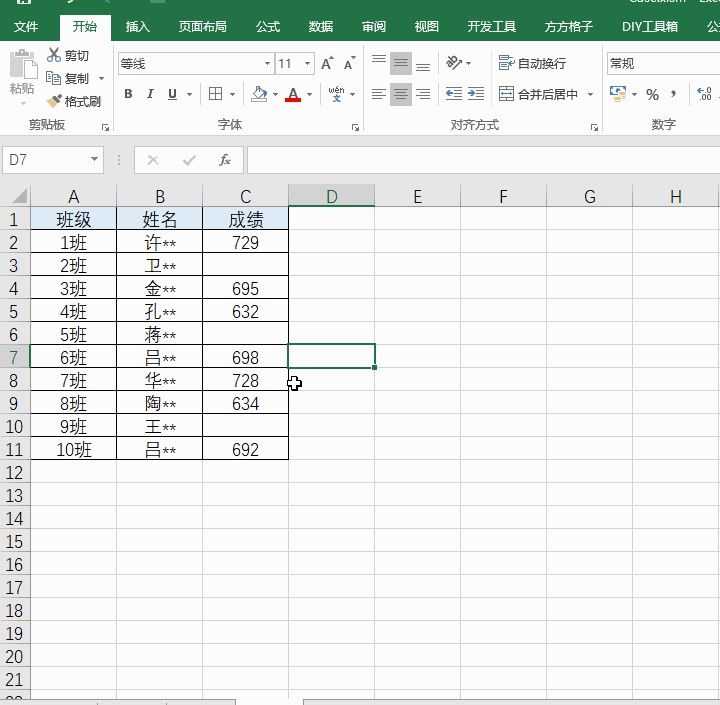The height and width of the screenshot is (705, 720).
Task: Center text horizontally
Action: (401, 94)
